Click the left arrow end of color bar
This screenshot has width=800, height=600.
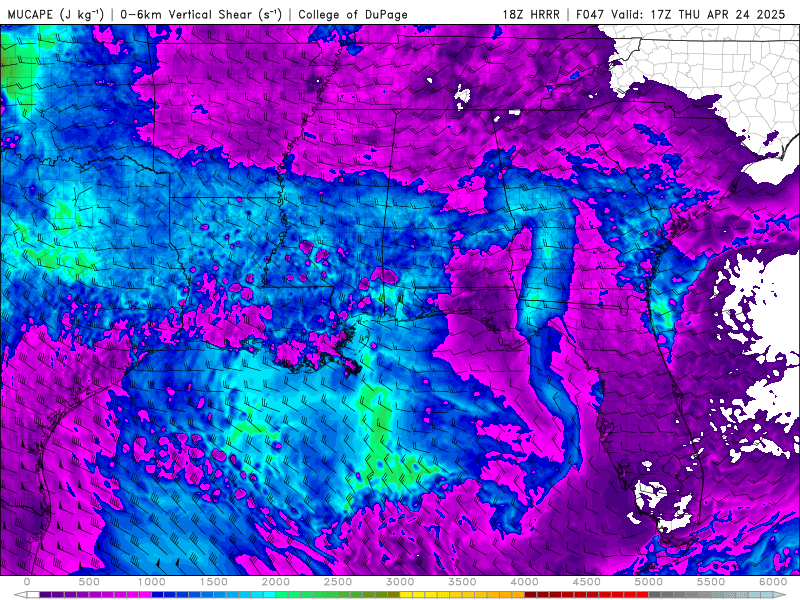point(20,595)
